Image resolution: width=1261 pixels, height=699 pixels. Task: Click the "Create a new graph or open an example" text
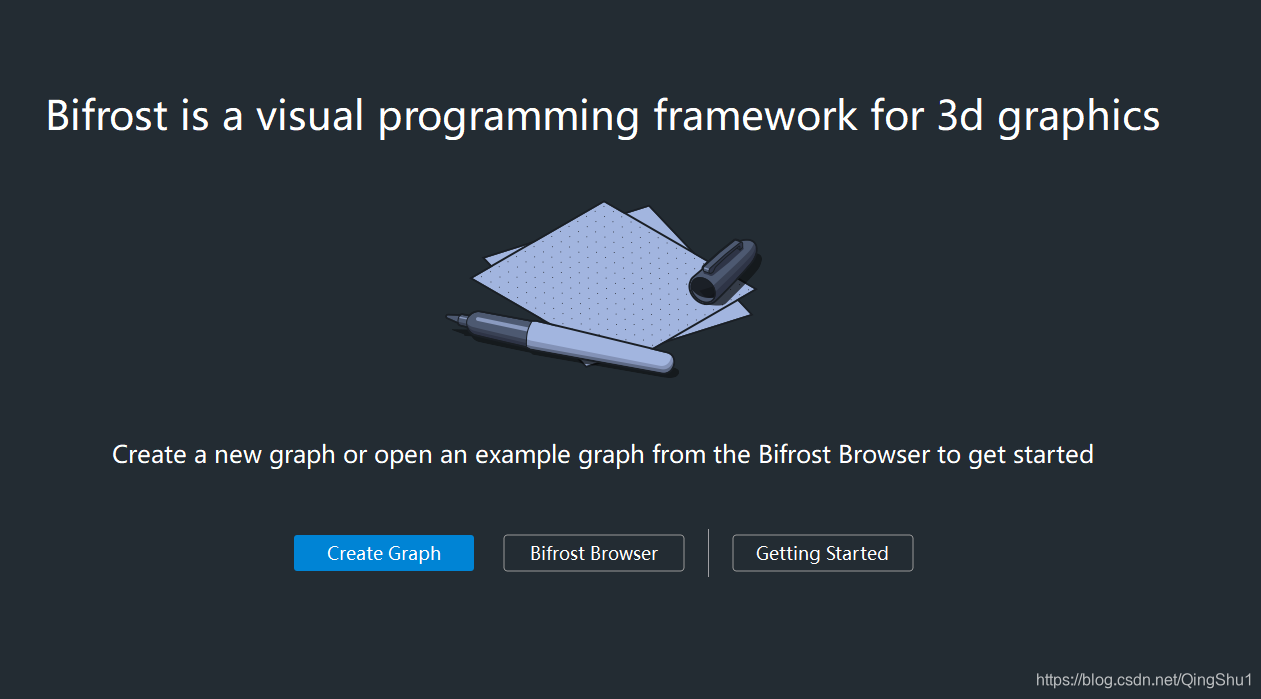click(603, 455)
